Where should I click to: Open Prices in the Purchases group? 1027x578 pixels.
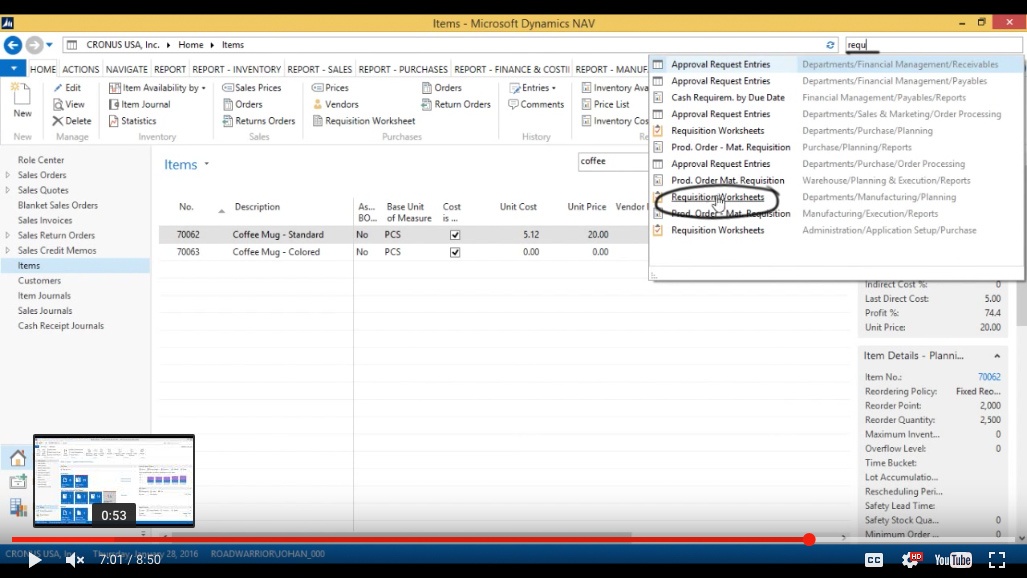point(330,87)
